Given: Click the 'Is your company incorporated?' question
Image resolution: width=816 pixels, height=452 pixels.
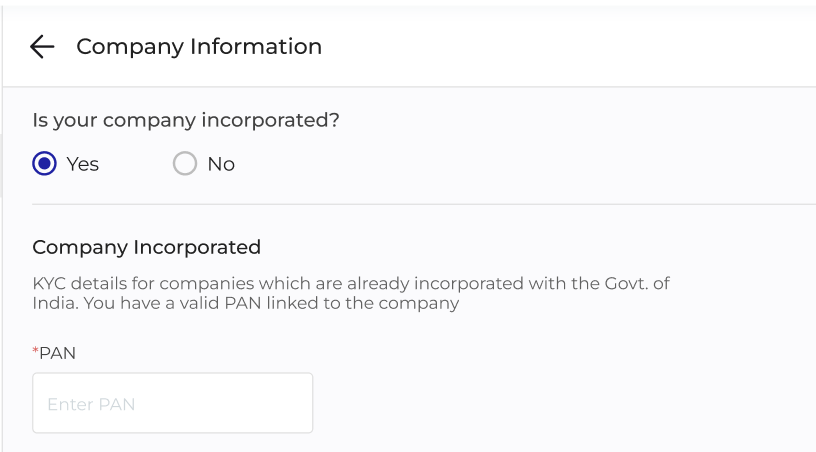Looking at the screenshot, I should [186, 121].
